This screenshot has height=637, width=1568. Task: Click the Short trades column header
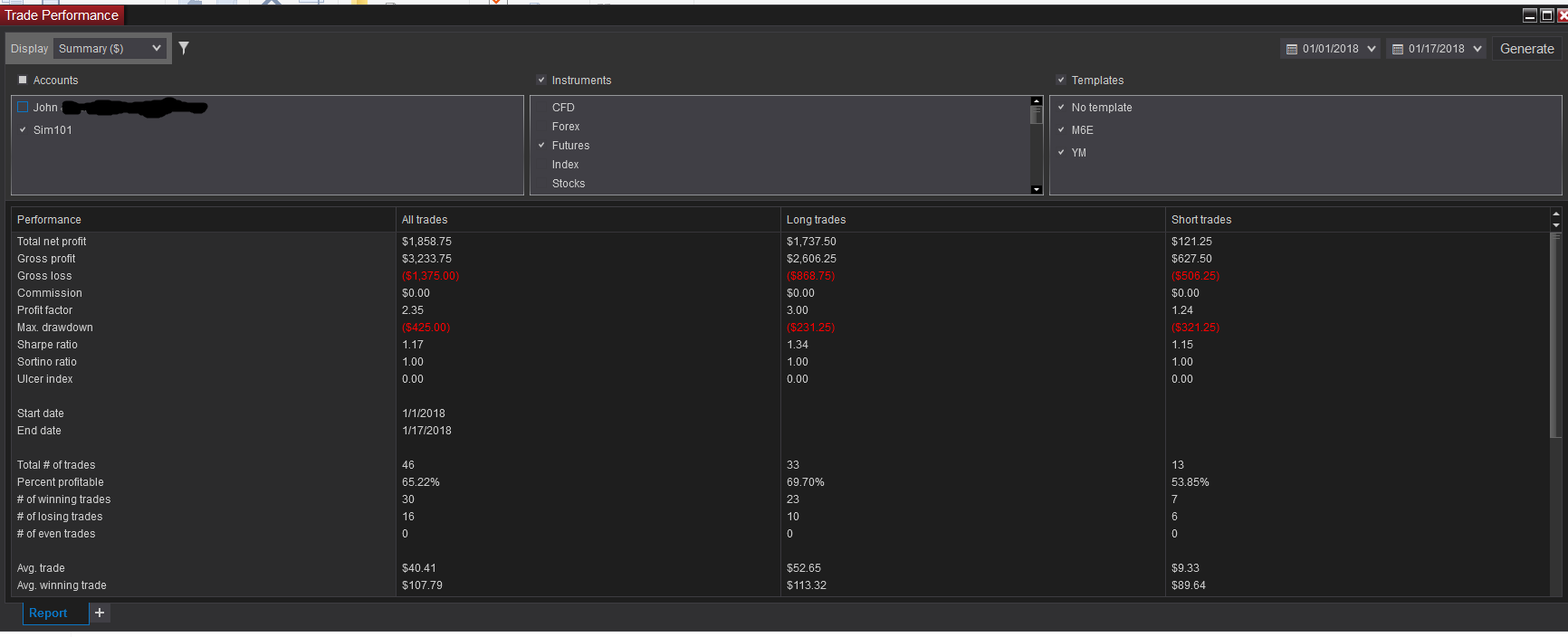coord(1357,220)
